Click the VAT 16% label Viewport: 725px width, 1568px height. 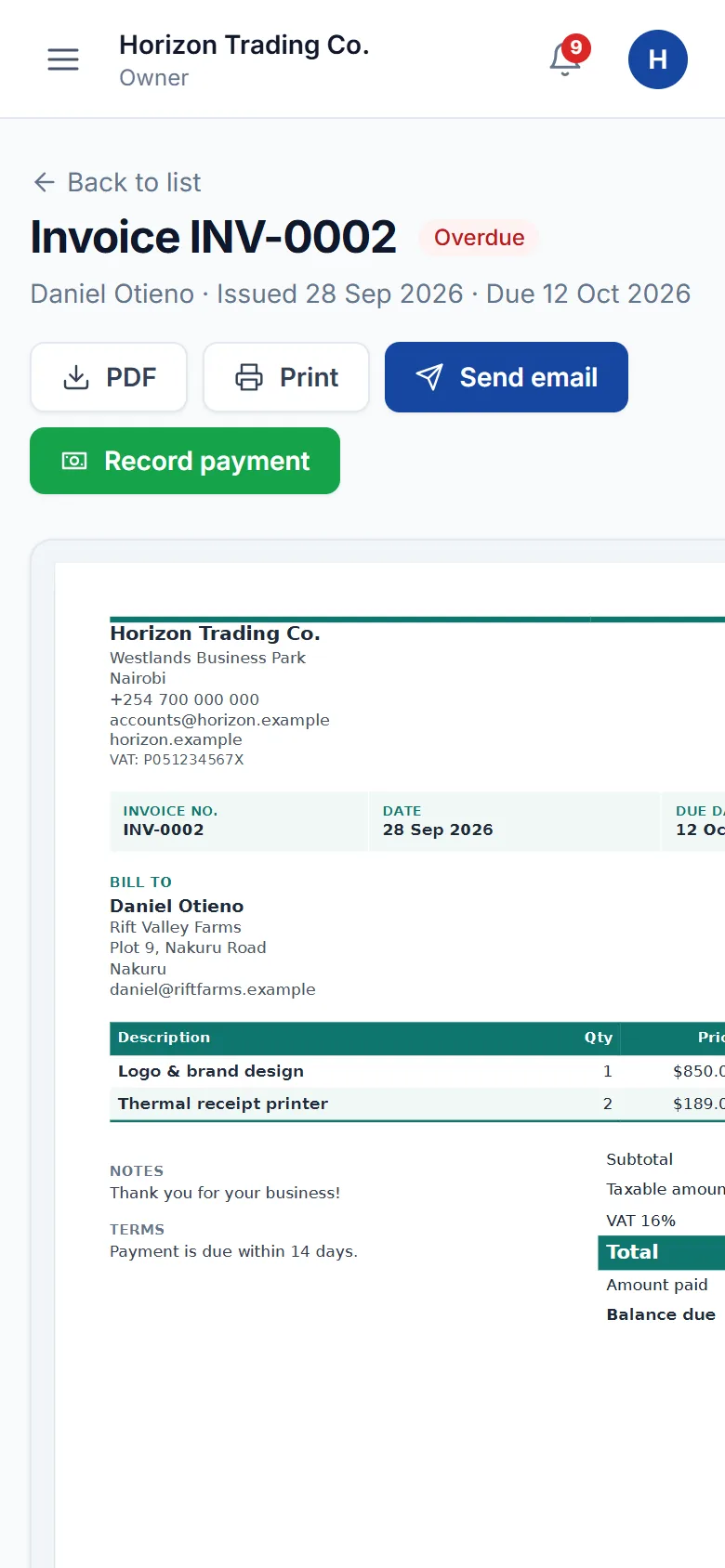point(640,1221)
